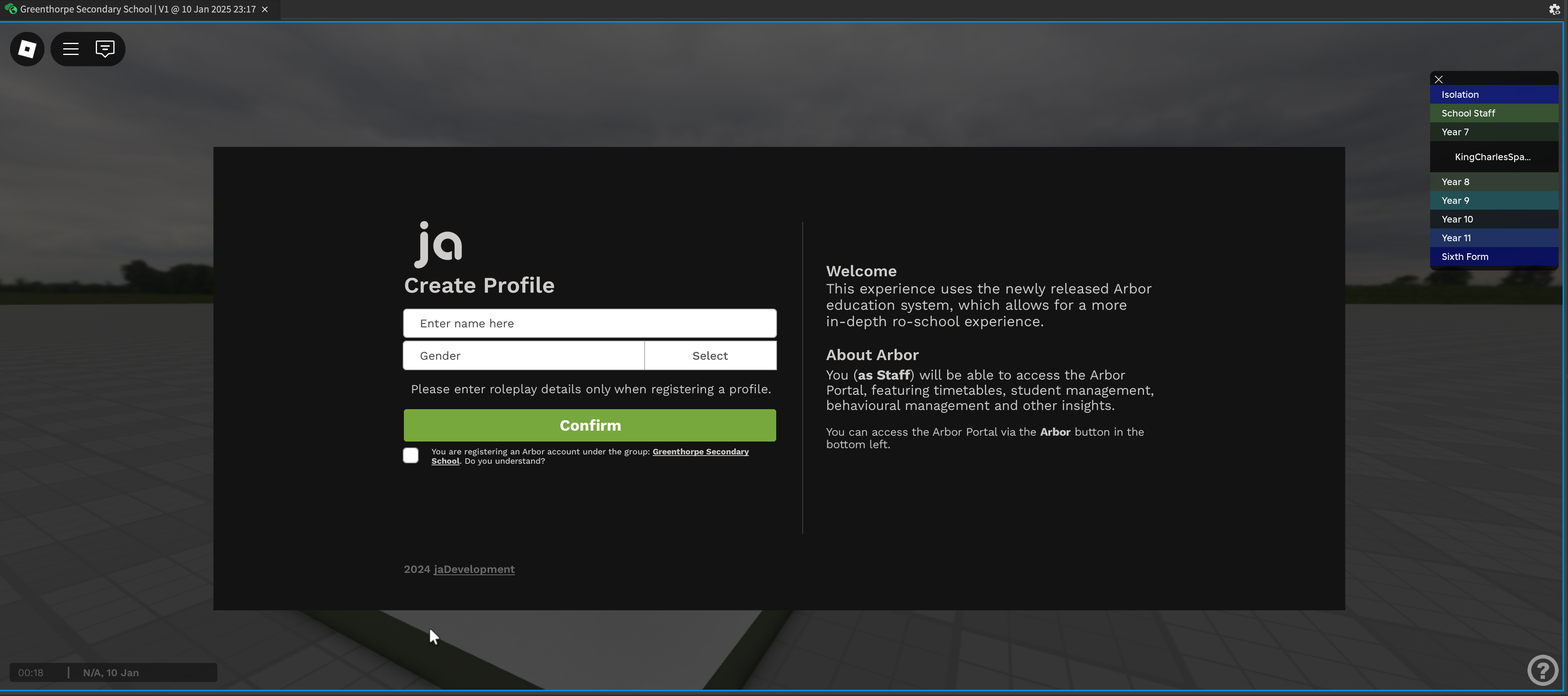
Task: Click player KingCharlesSpa... in the list
Action: 1492,157
